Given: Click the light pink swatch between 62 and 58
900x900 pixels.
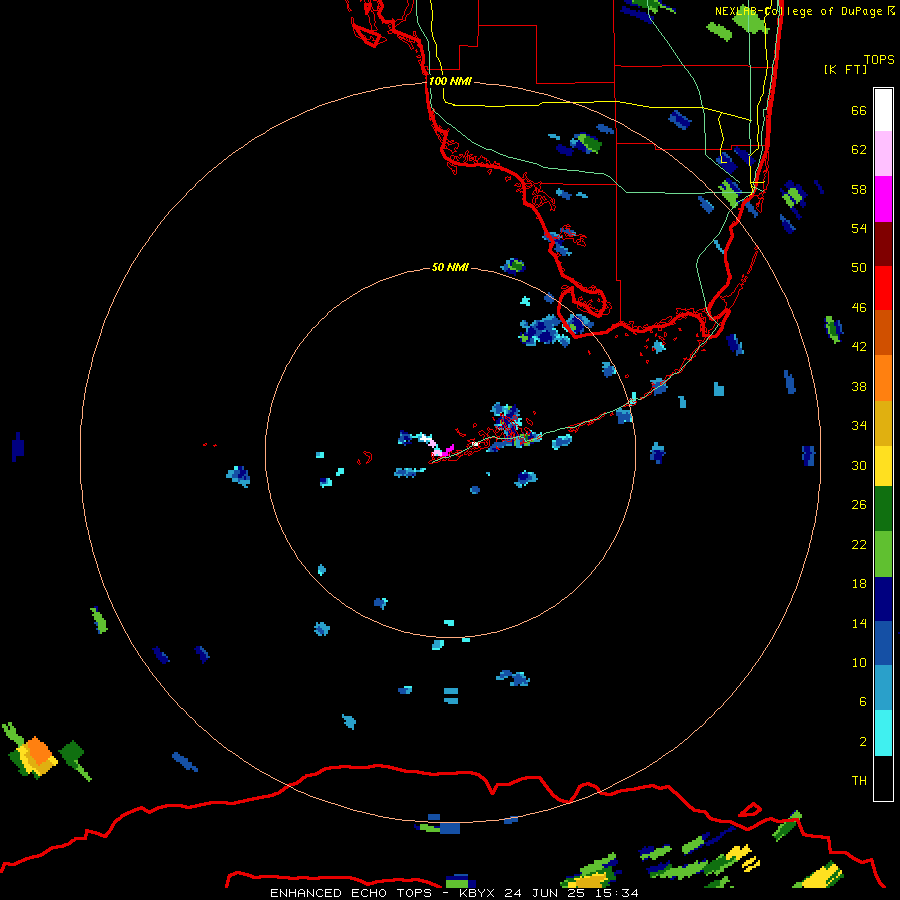Looking at the screenshot, I should [883, 154].
